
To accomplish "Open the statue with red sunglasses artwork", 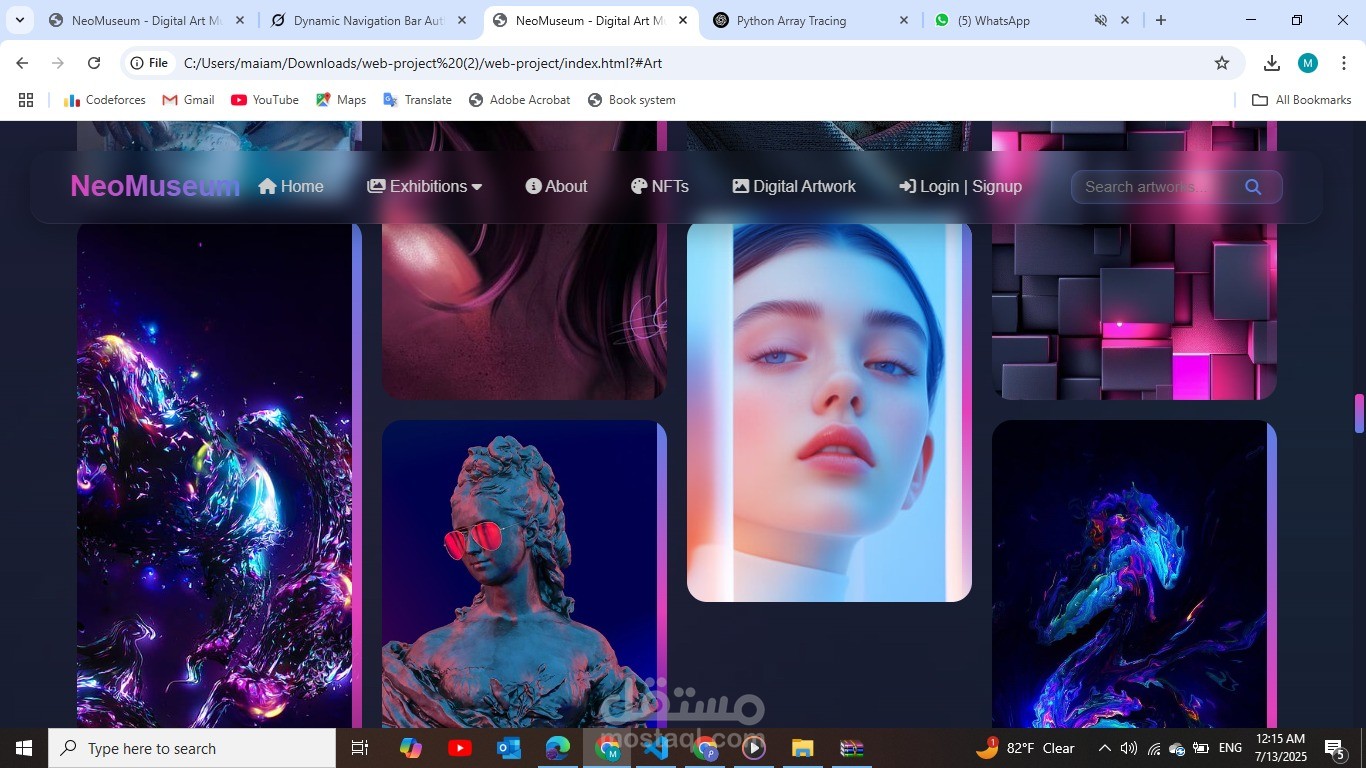I will pyautogui.click(x=524, y=574).
